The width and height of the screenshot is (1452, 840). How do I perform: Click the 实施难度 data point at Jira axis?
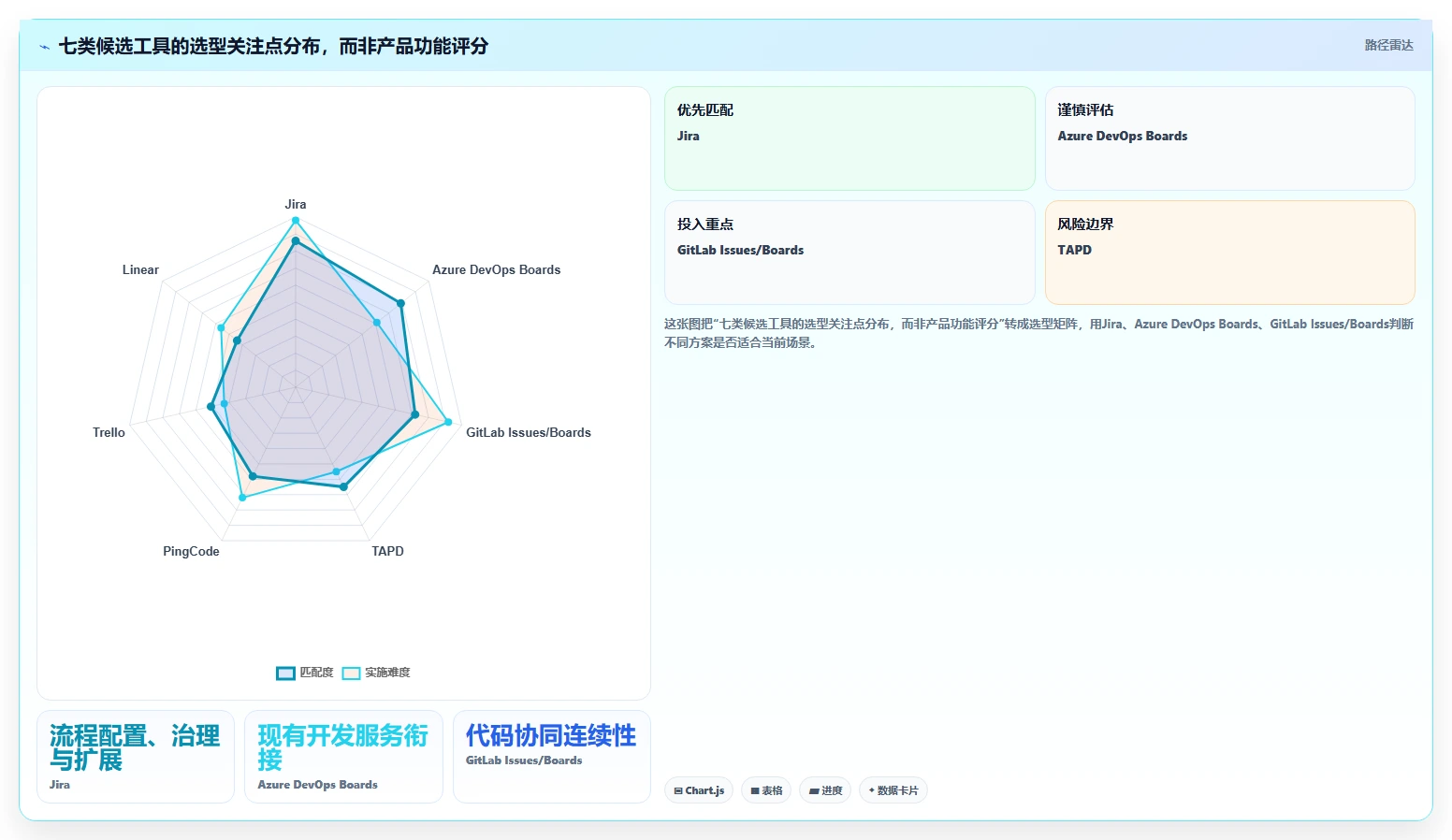coord(296,221)
